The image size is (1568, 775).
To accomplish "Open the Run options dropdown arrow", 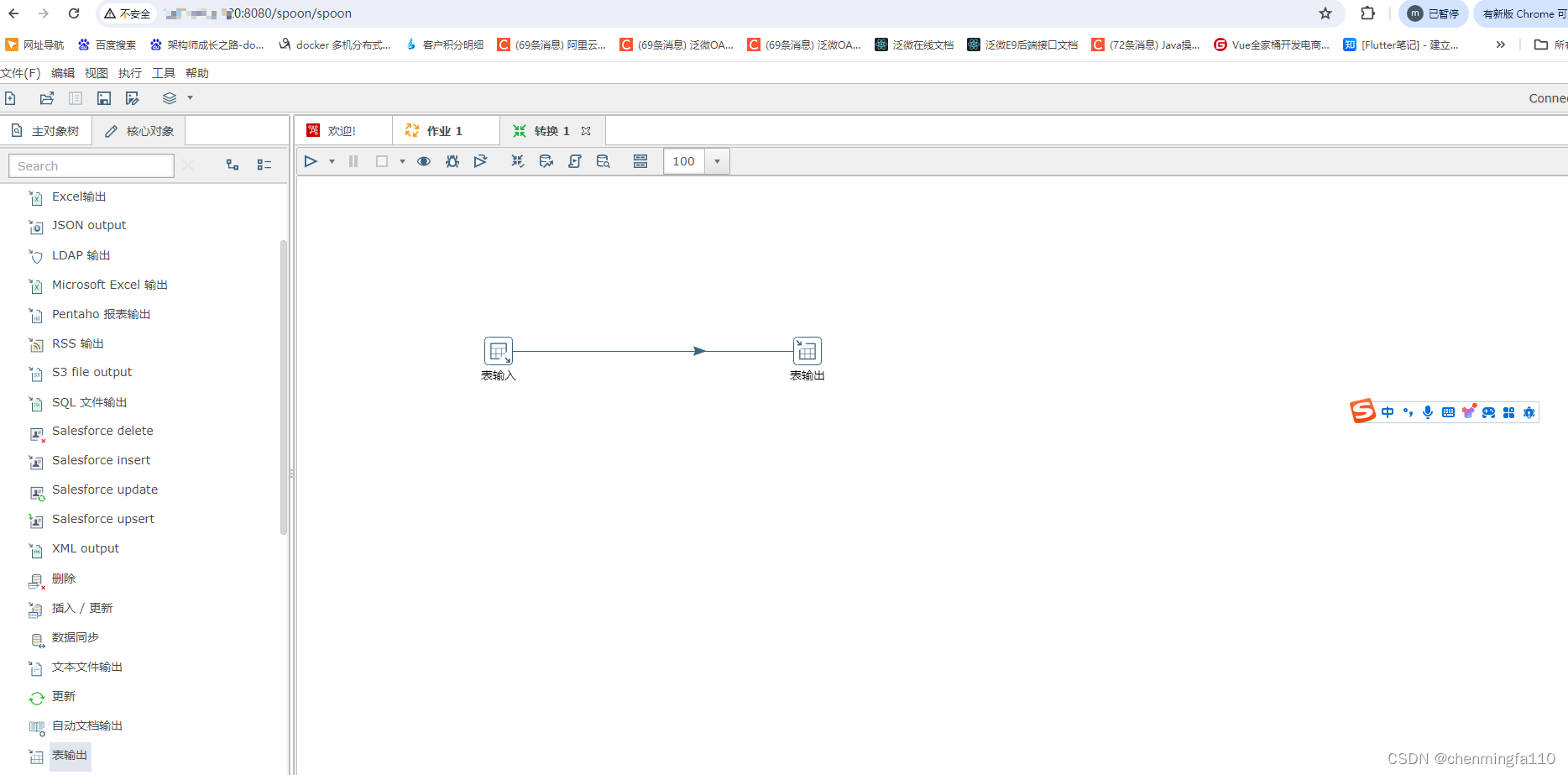I will [x=331, y=160].
